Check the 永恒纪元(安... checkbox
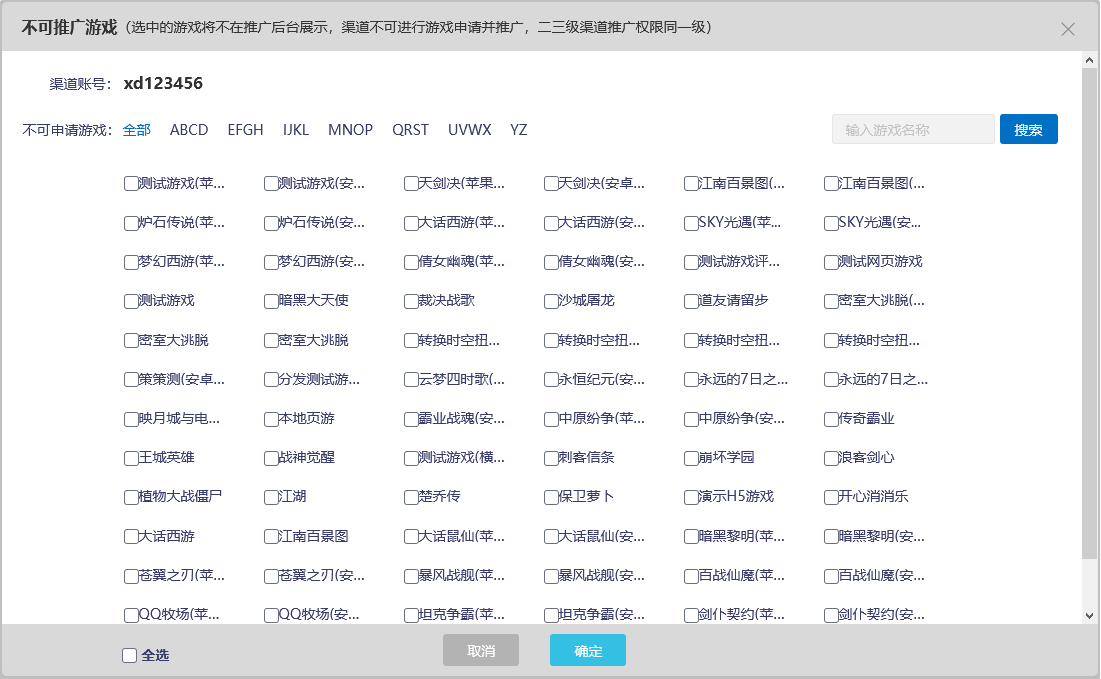The image size is (1101, 679). pos(551,380)
